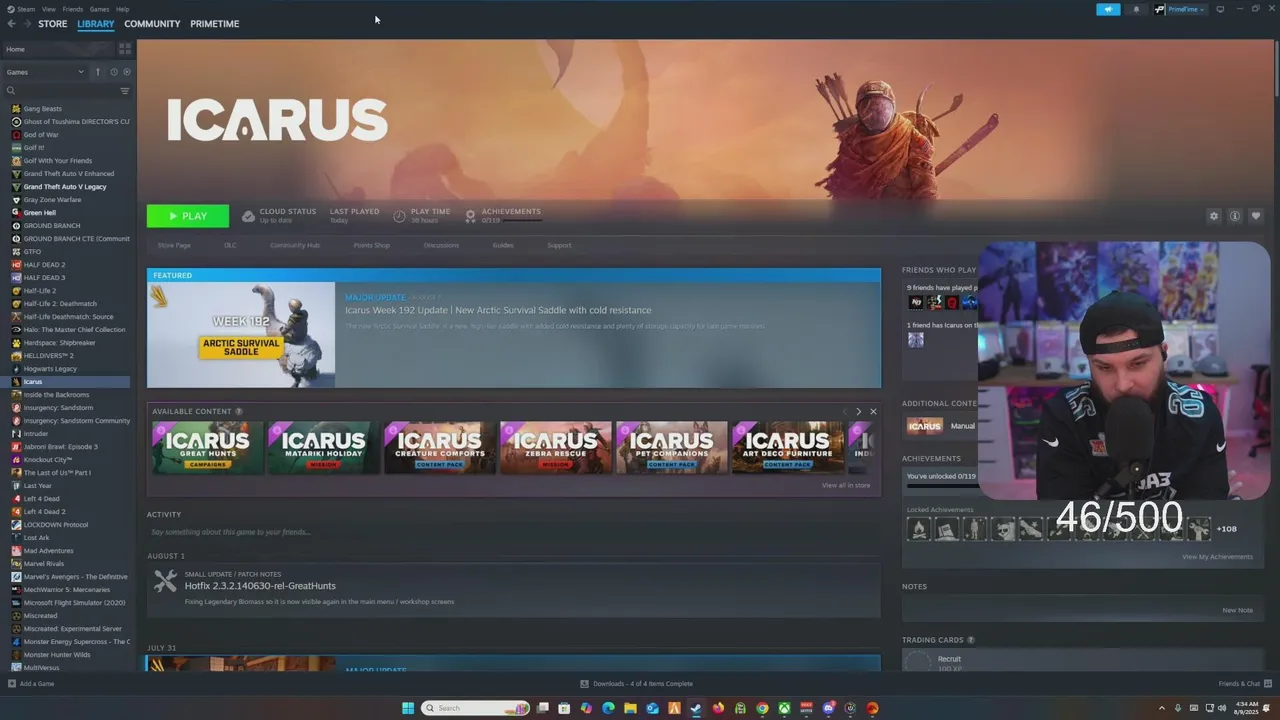Screen dimensions: 1280x720
Task: Open Icarus Community Hub link
Action: [295, 245]
